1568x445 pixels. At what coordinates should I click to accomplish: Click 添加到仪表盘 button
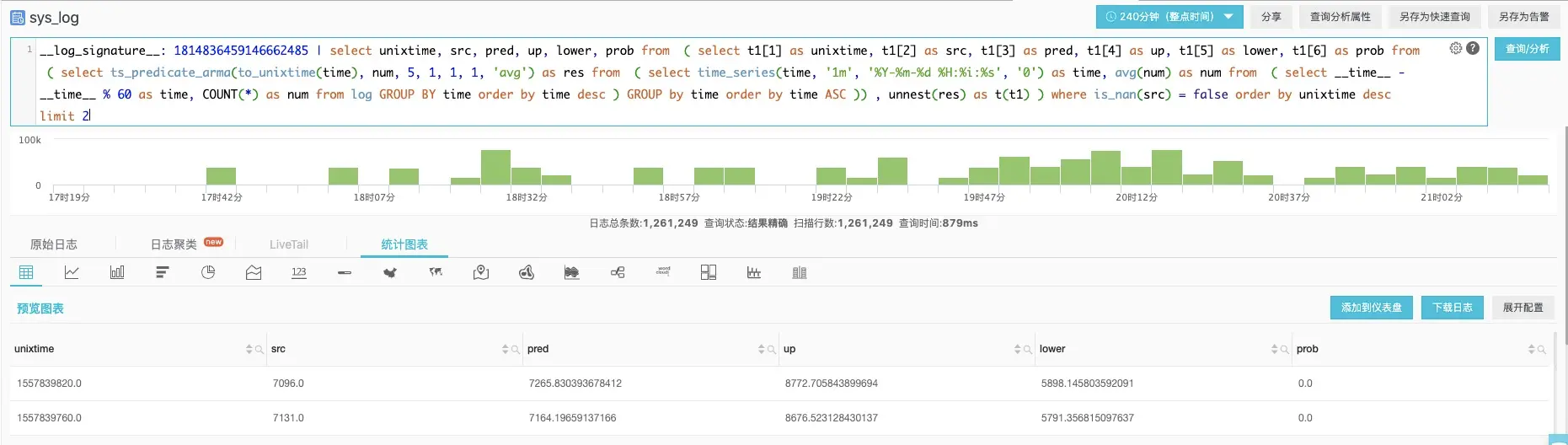(1372, 308)
